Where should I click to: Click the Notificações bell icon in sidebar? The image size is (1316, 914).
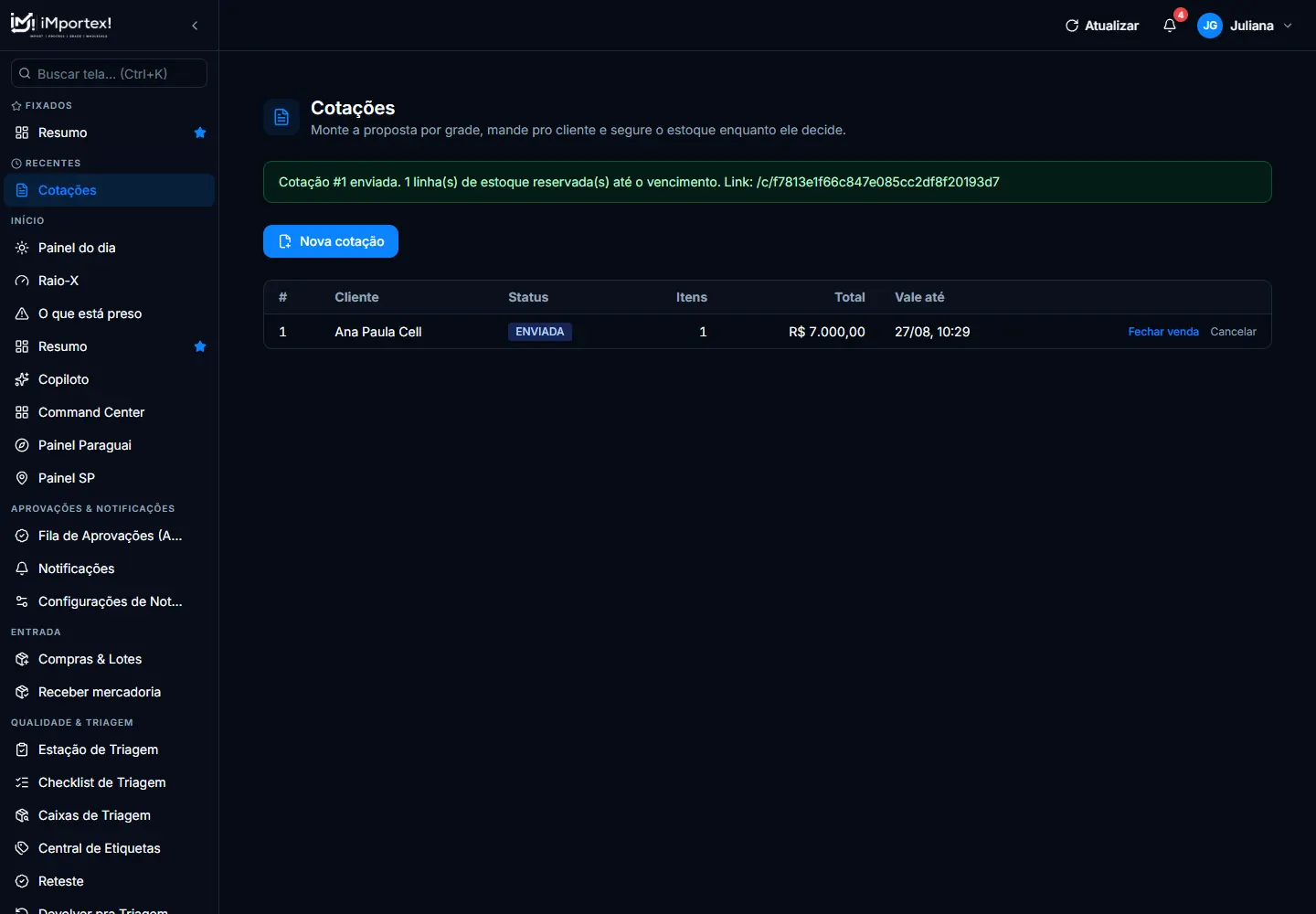coord(22,569)
